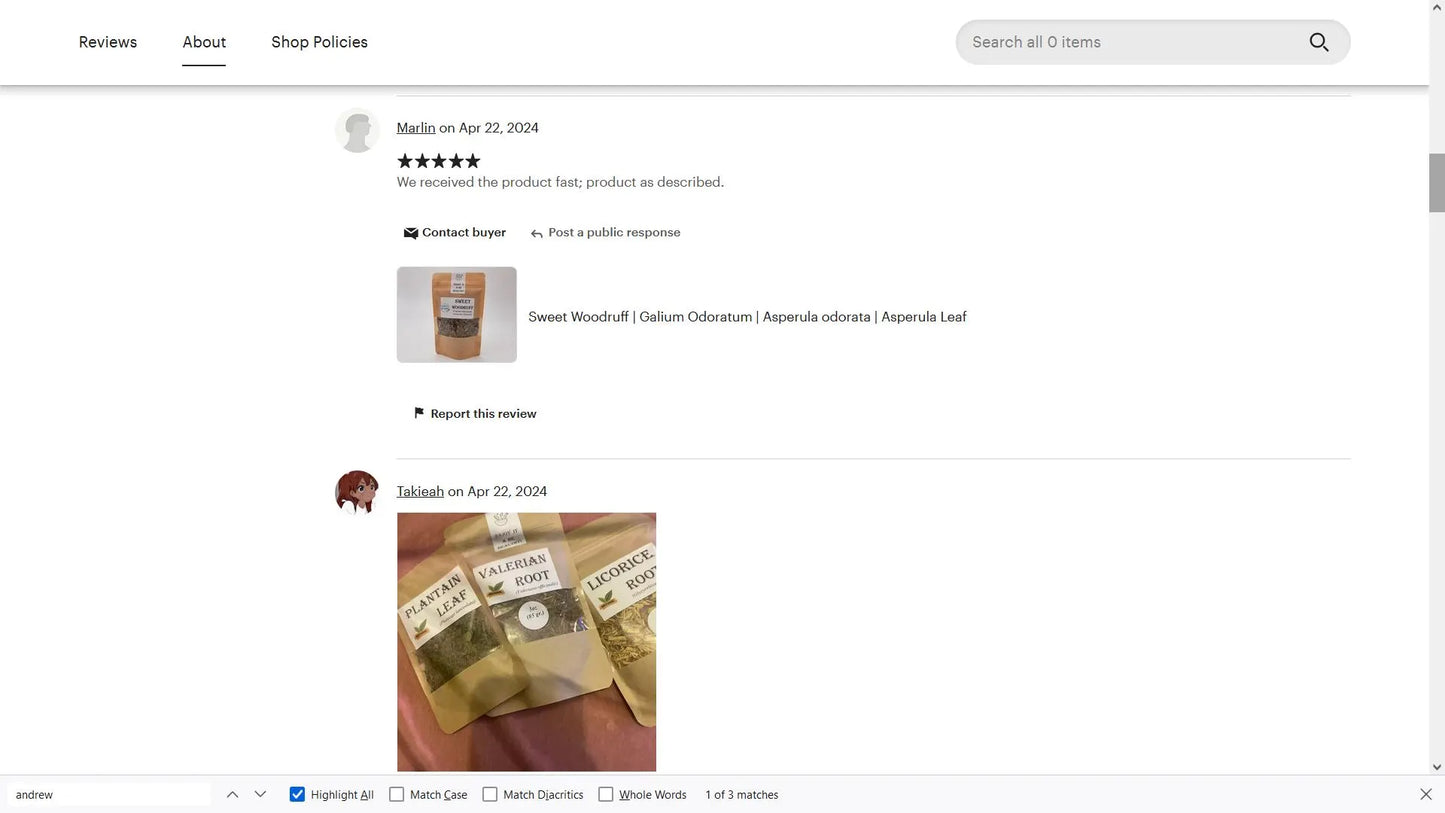Open the Shop Policies tab
This screenshot has height=813, width=1445.
pos(319,42)
